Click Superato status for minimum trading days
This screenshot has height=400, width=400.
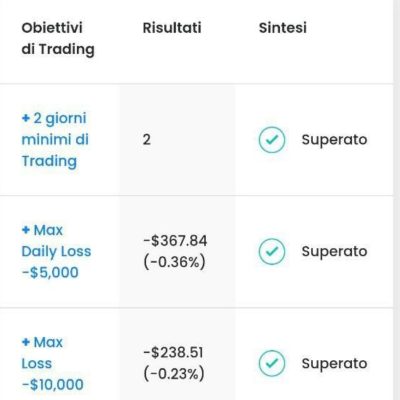pos(334,140)
